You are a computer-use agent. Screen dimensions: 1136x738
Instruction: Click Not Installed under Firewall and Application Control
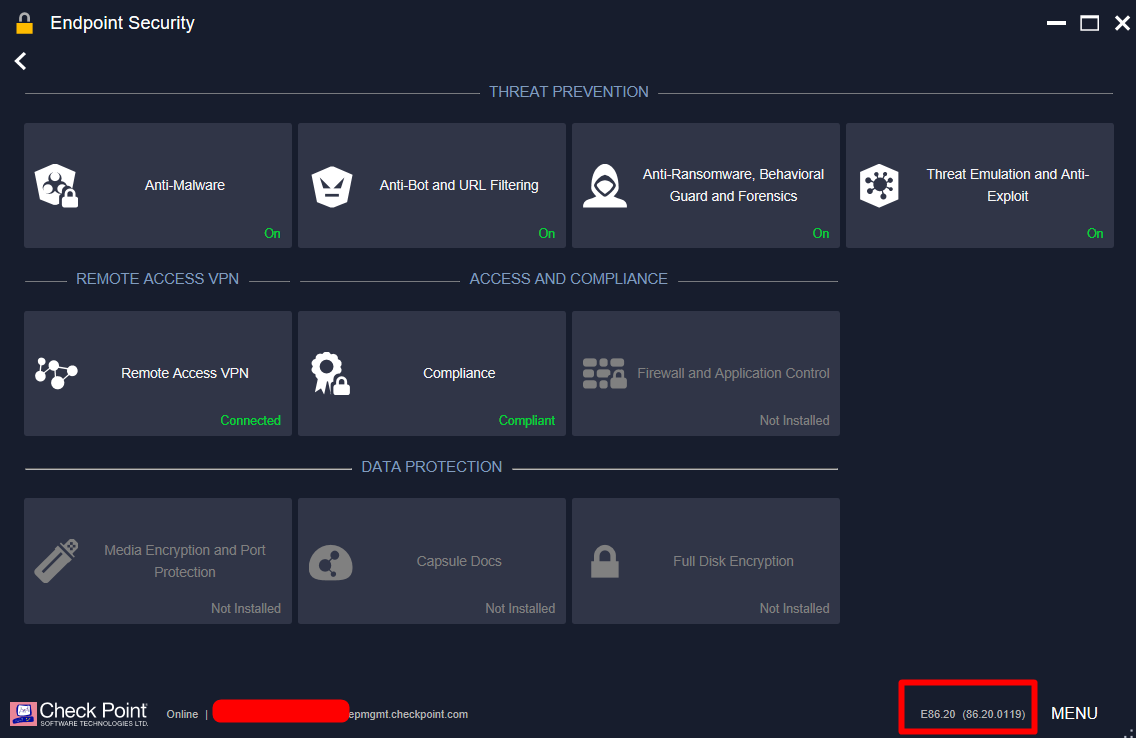pyautogui.click(x=795, y=421)
